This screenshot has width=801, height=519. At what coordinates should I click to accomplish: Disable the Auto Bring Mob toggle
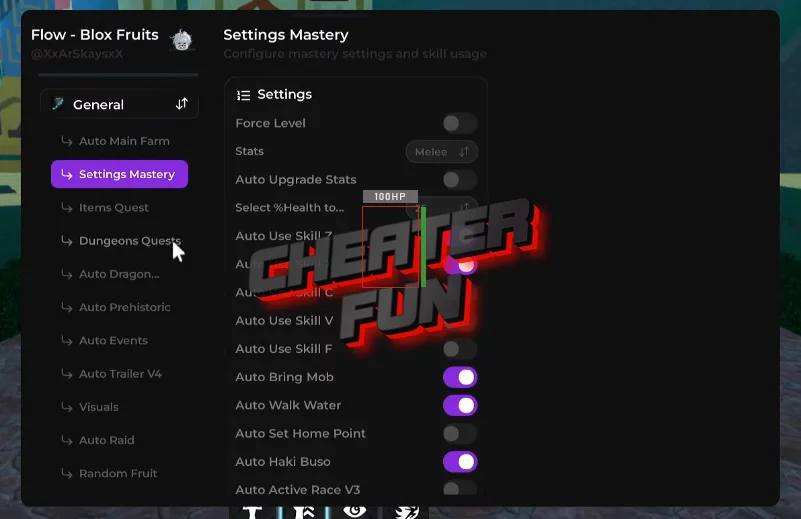point(460,377)
